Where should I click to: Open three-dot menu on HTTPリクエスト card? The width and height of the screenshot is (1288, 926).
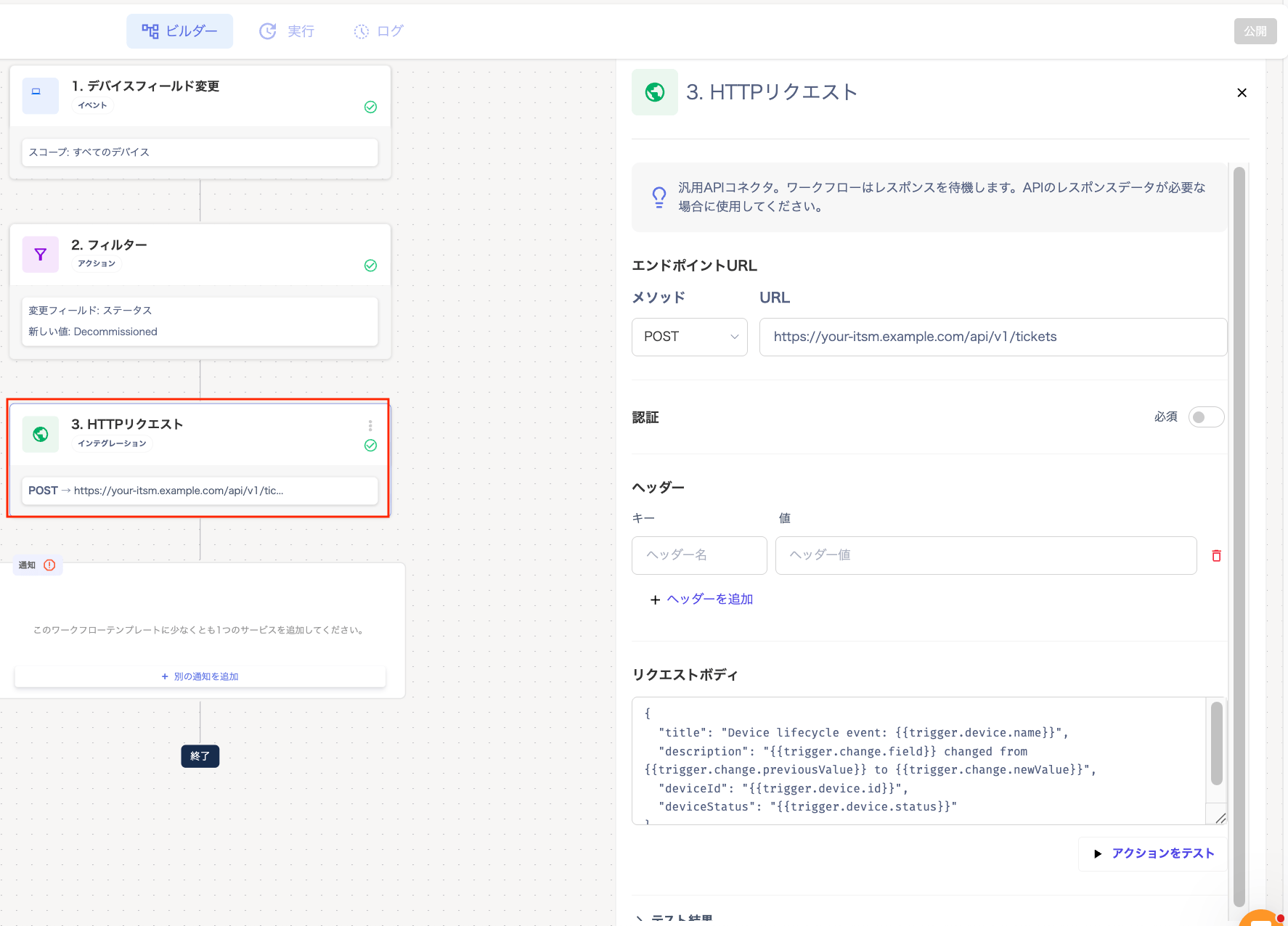point(370,425)
